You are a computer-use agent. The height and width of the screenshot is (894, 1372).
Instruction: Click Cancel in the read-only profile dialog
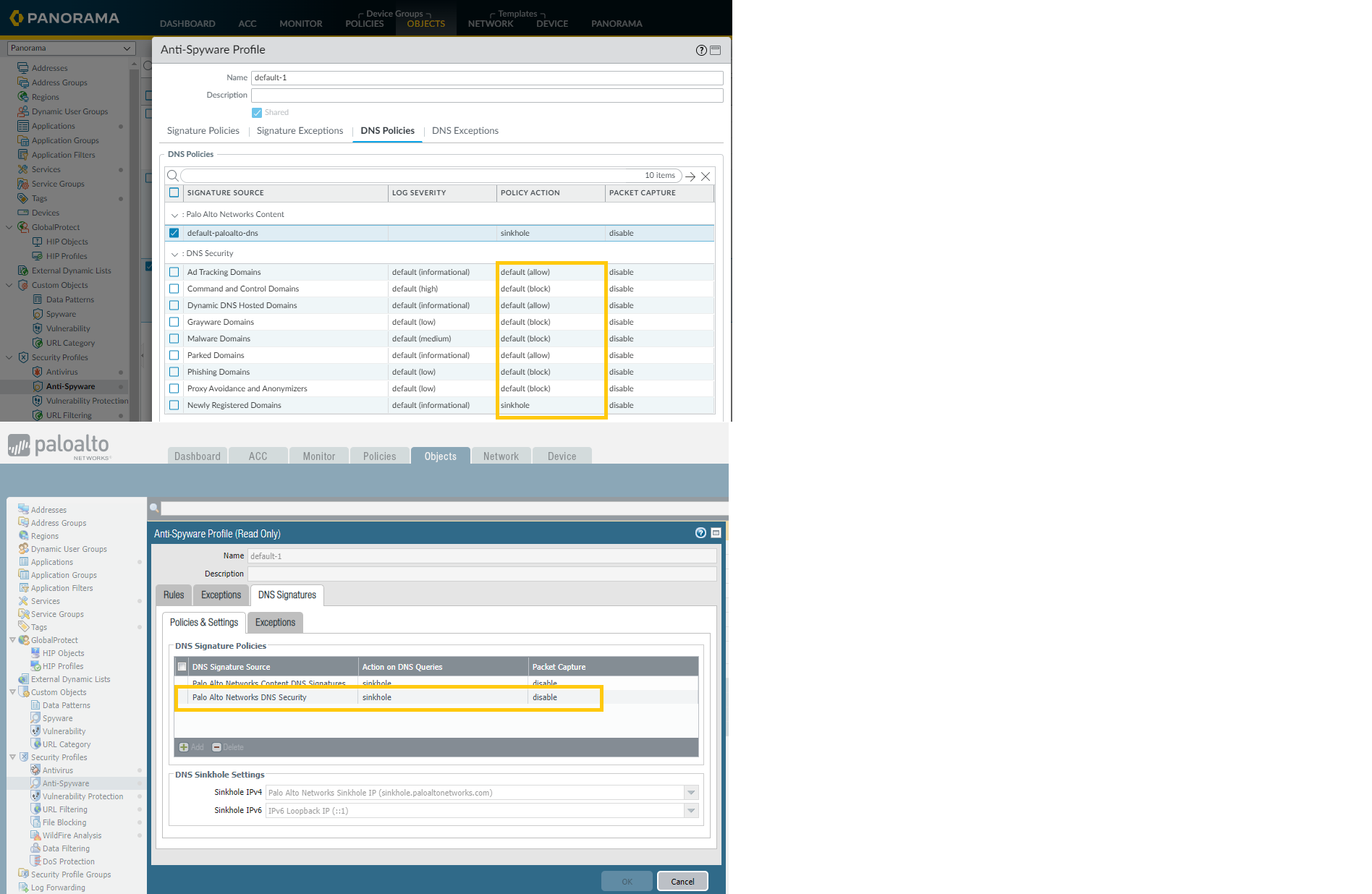coord(682,881)
